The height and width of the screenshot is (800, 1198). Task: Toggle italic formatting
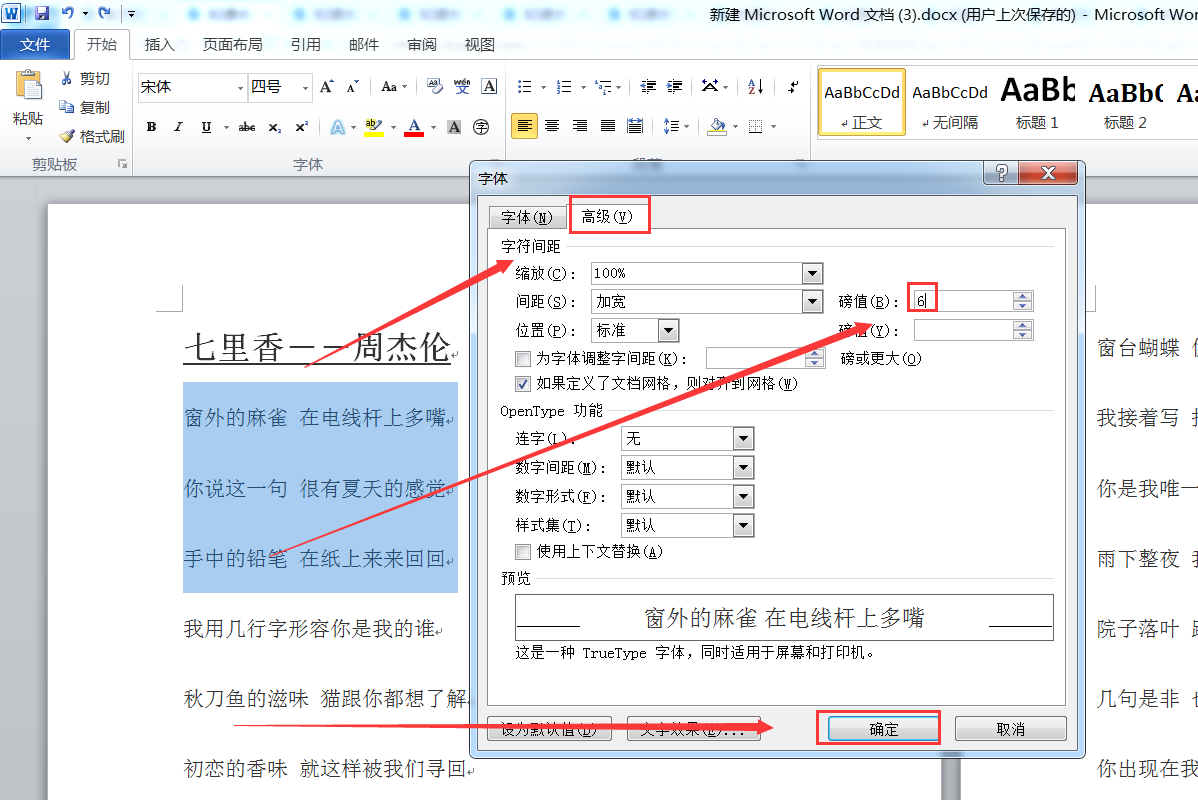pos(178,127)
